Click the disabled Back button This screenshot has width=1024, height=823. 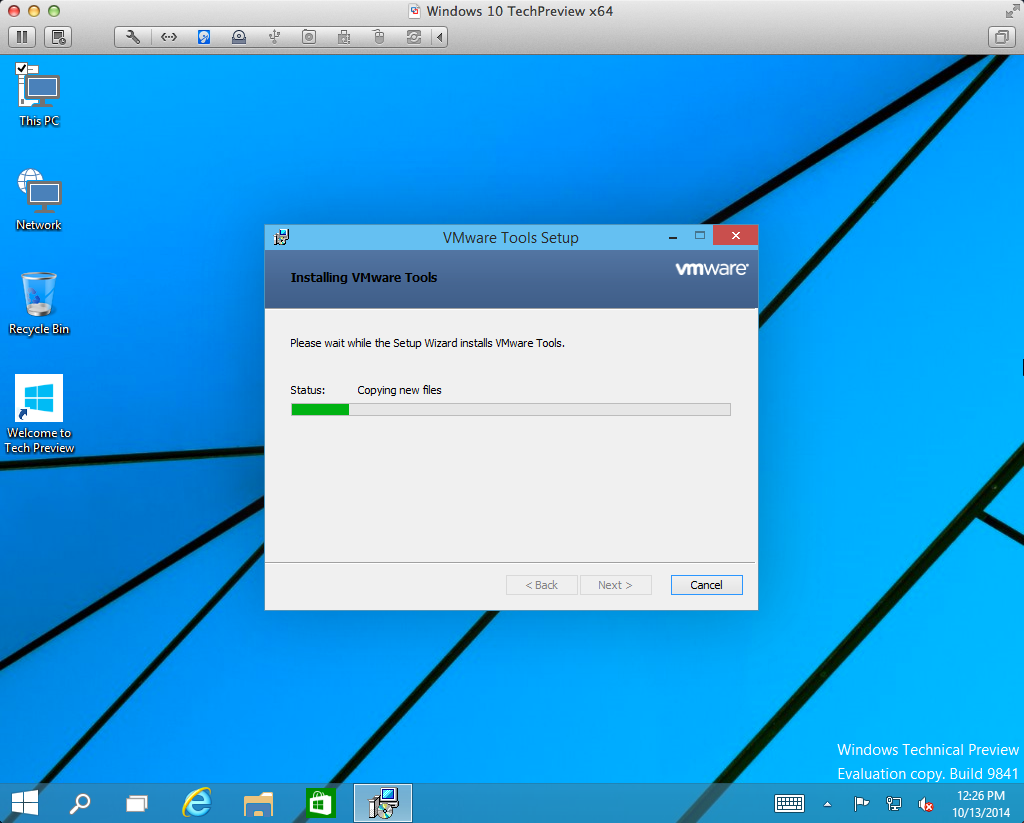(x=541, y=585)
